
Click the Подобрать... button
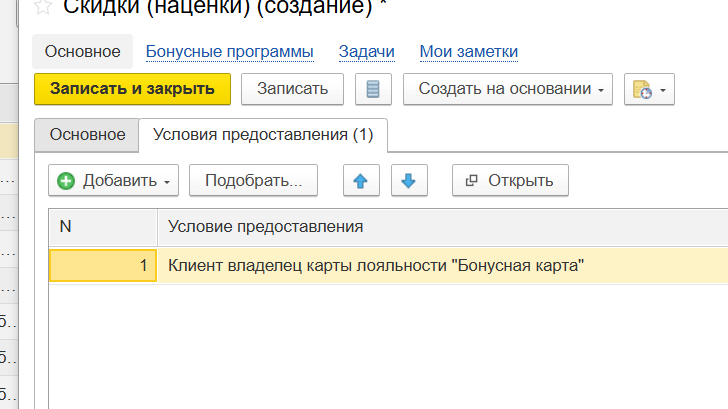coord(253,180)
